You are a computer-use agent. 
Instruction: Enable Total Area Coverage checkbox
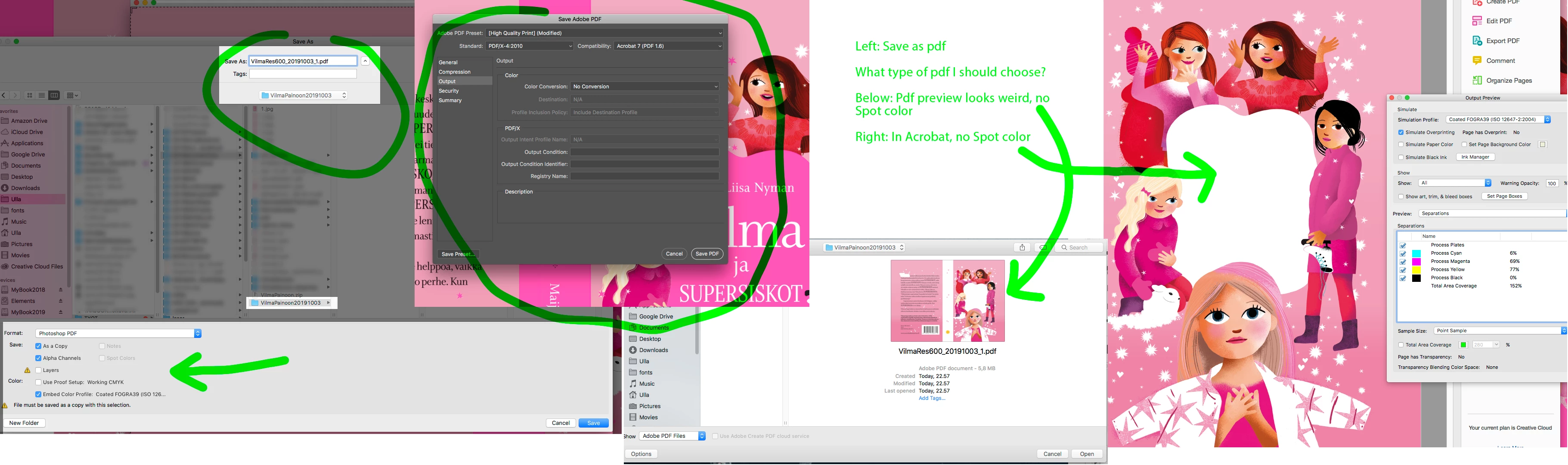(x=1401, y=345)
